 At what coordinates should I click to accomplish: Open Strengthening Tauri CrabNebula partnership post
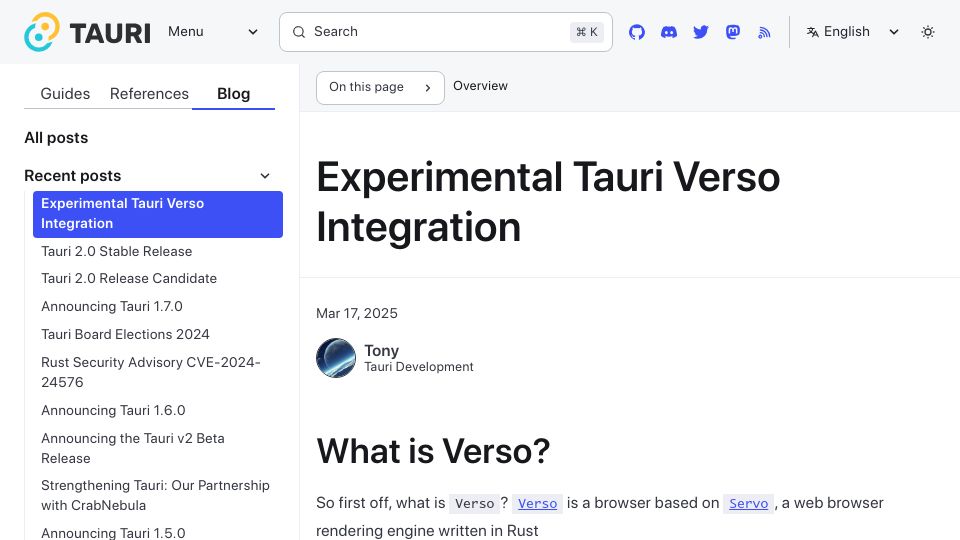coord(155,495)
